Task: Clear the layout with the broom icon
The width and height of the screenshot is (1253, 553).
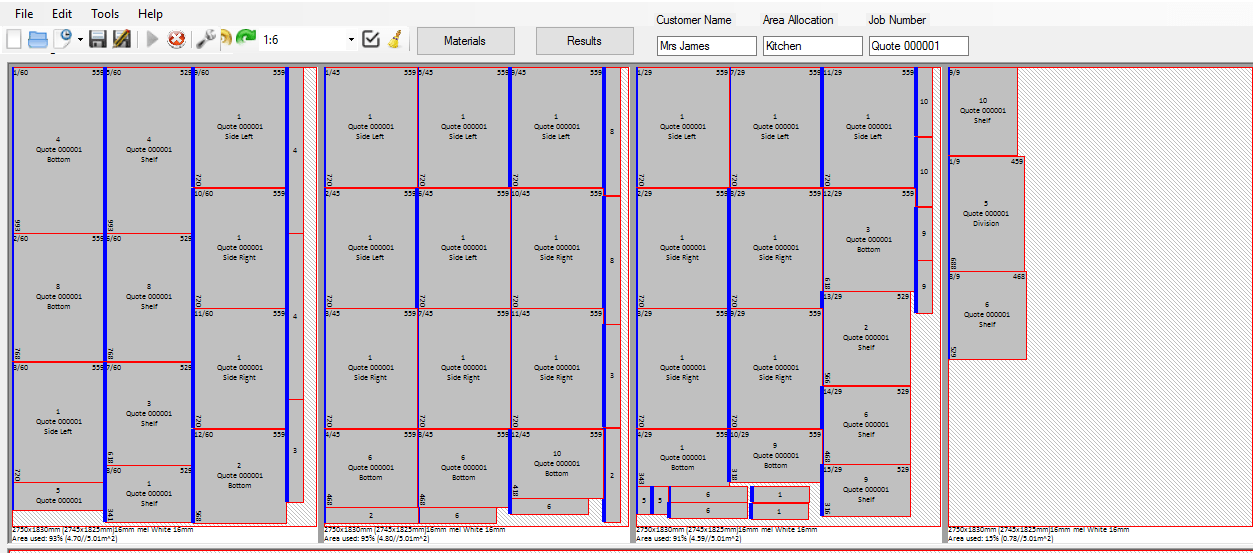Action: pyautogui.click(x=395, y=39)
